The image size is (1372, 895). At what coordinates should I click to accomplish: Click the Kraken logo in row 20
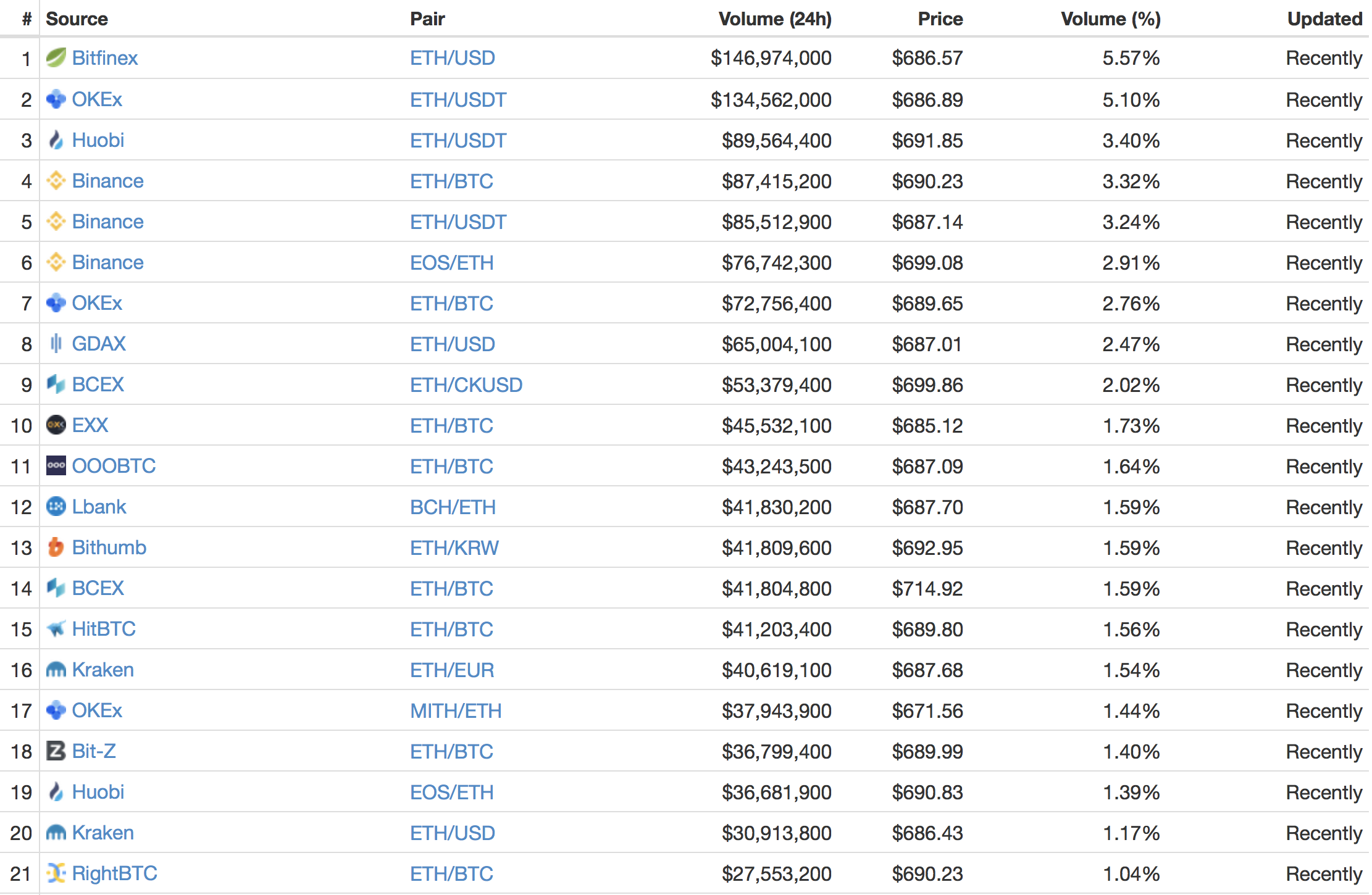coord(56,832)
